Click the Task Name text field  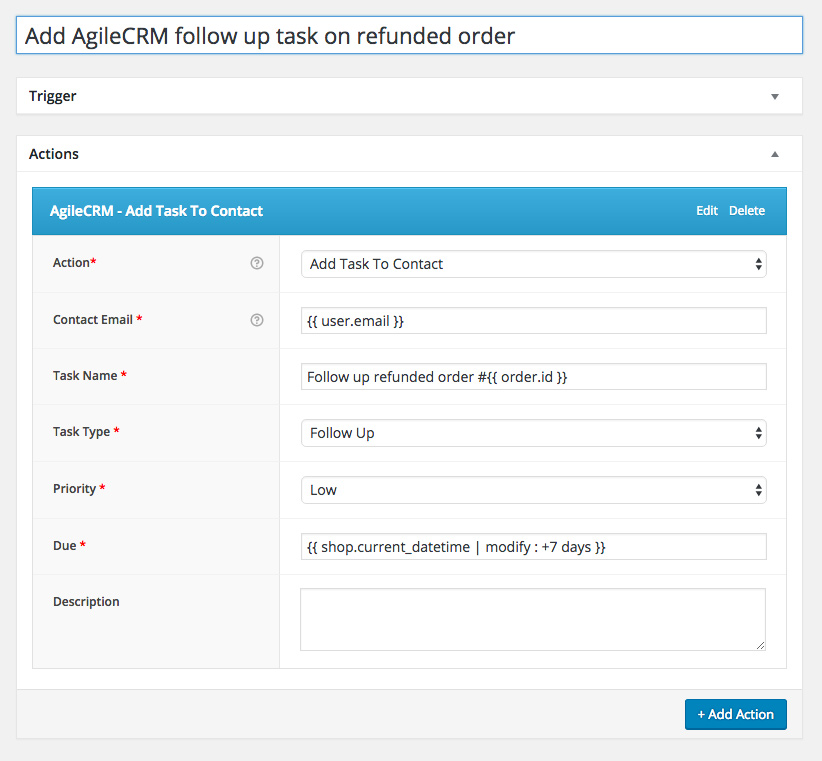coord(533,377)
